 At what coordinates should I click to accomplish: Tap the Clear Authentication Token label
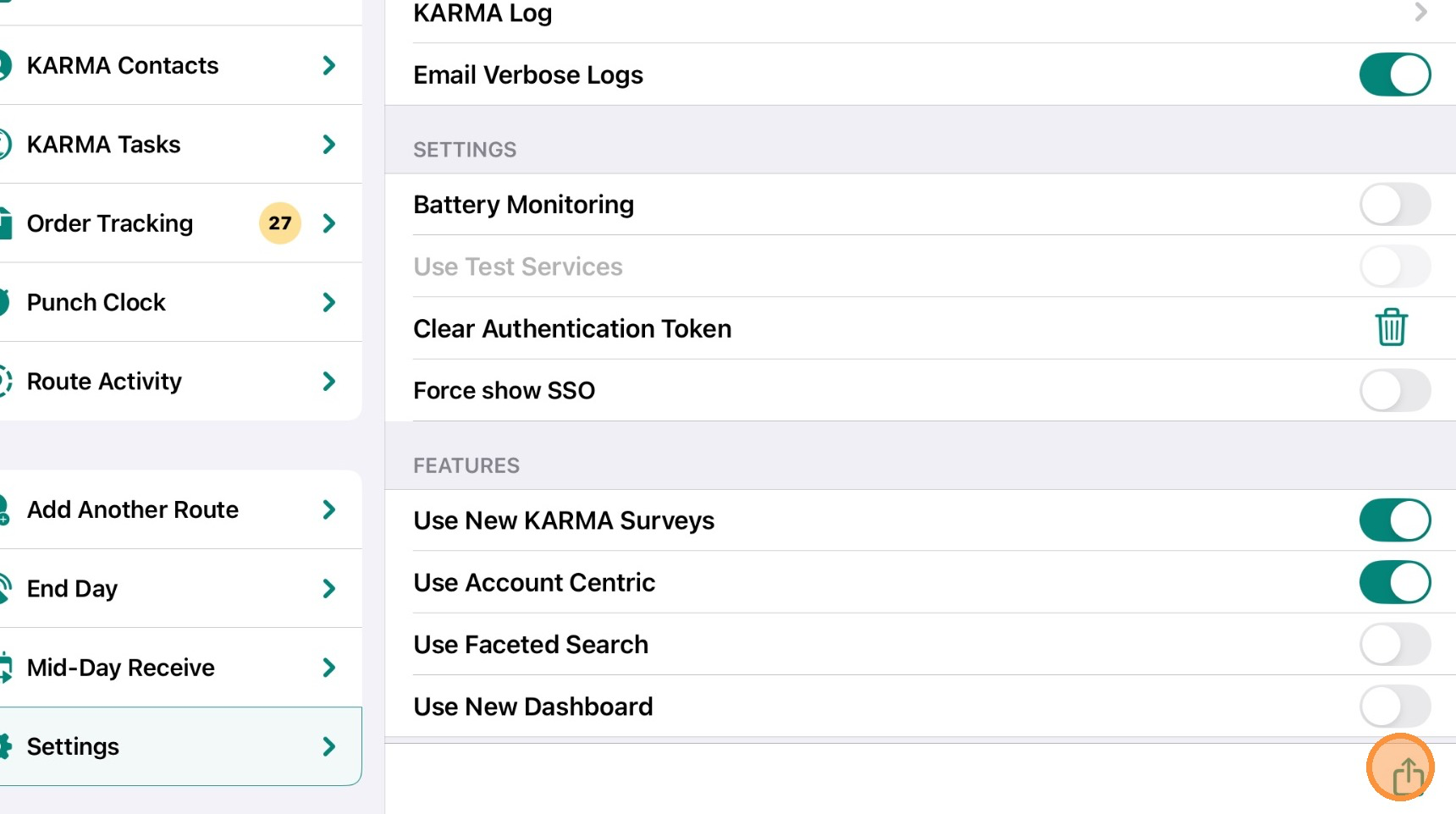[x=572, y=328]
